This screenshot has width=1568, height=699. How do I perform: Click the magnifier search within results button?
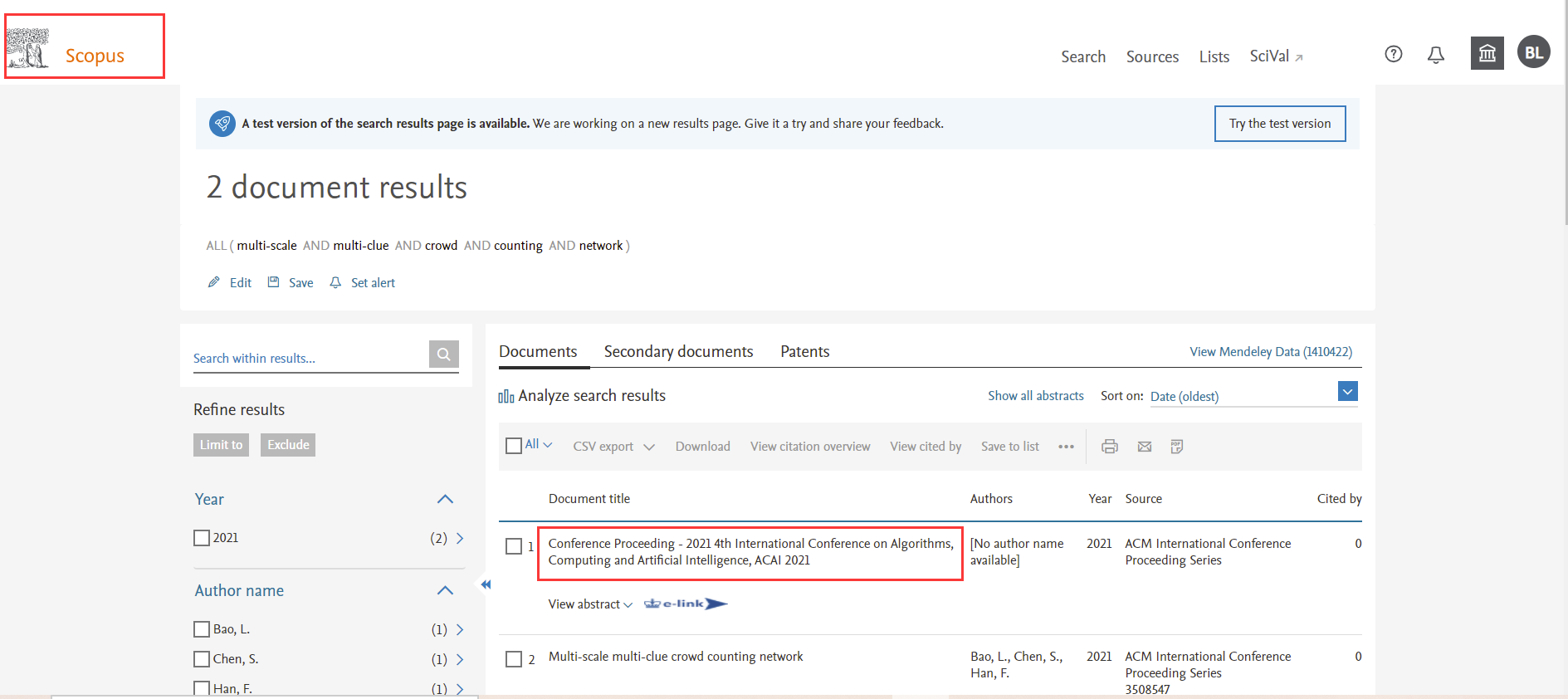(444, 354)
